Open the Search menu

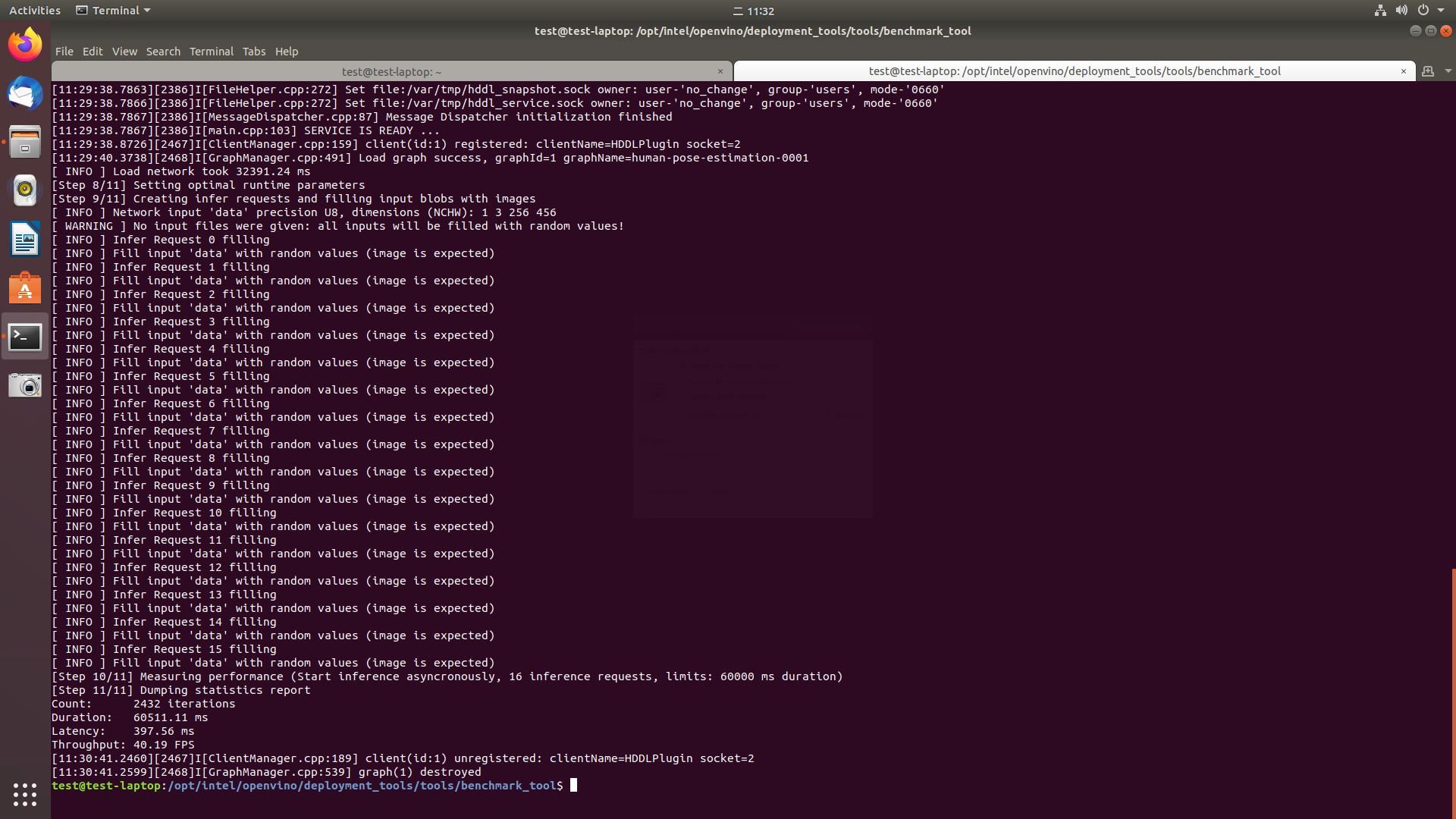pyautogui.click(x=163, y=52)
